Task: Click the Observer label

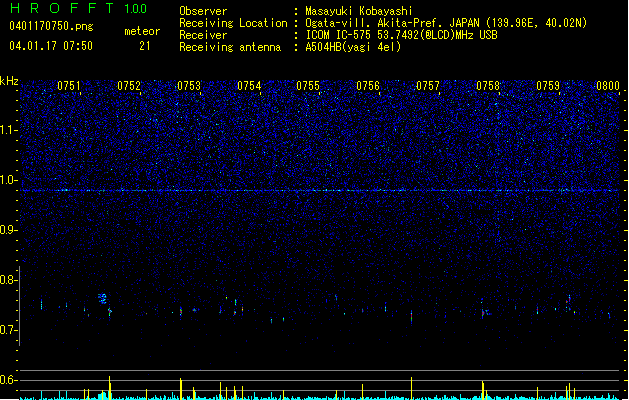Action: (203, 11)
